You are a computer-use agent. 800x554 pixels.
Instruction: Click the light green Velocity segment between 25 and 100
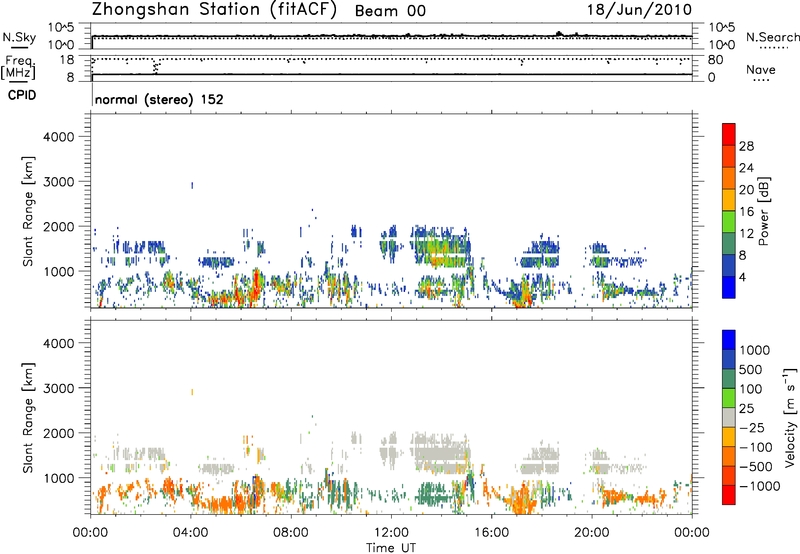click(729, 398)
